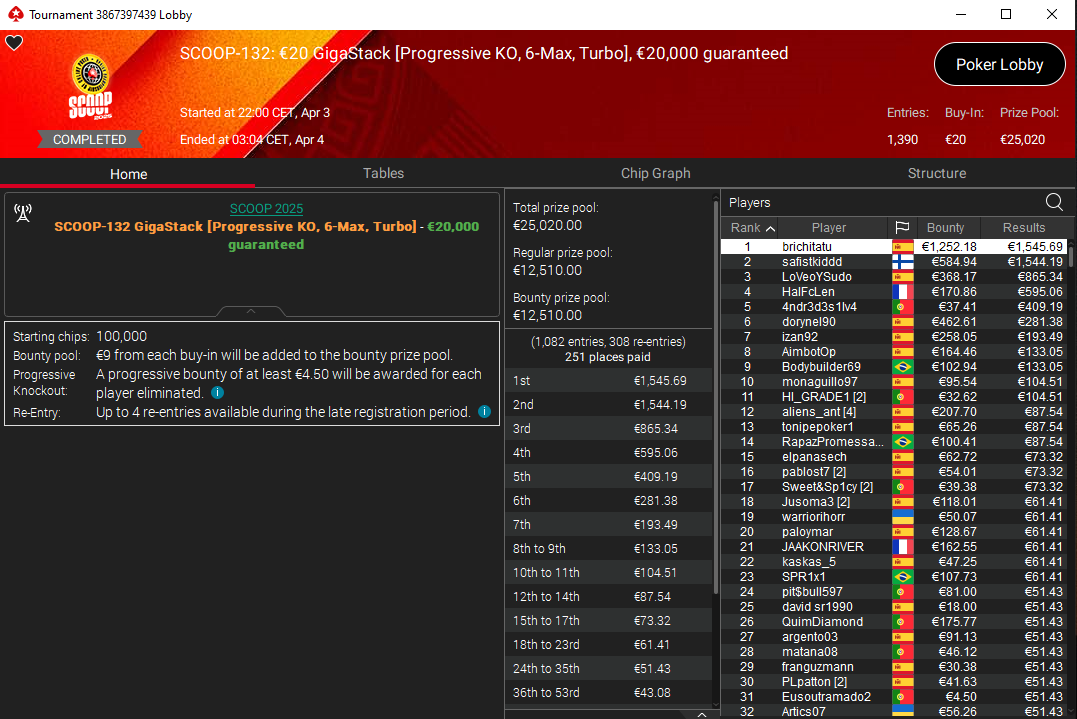Image resolution: width=1077 pixels, height=719 pixels.
Task: Close the Tournament Lobby window
Action: (1052, 14)
